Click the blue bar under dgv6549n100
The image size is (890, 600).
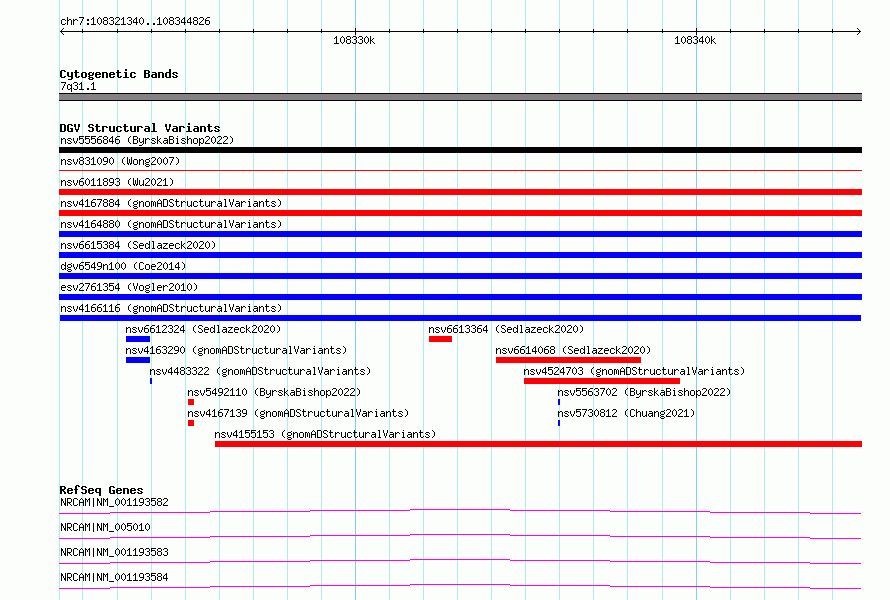point(460,276)
